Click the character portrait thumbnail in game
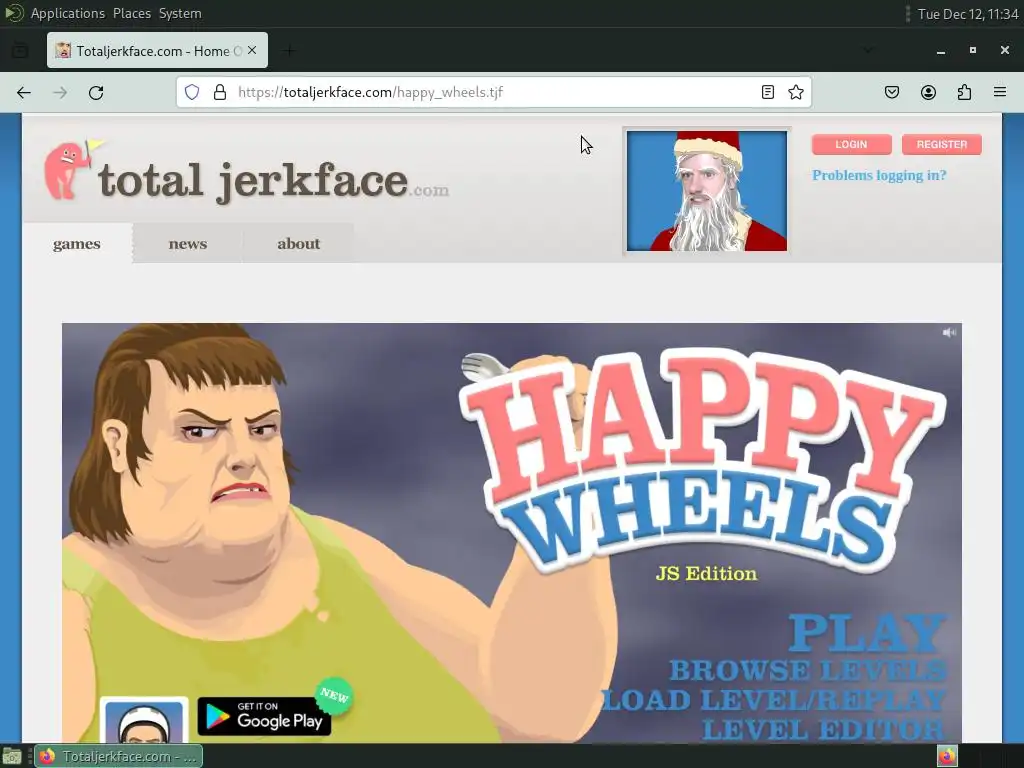The height and width of the screenshot is (768, 1024). point(144,720)
